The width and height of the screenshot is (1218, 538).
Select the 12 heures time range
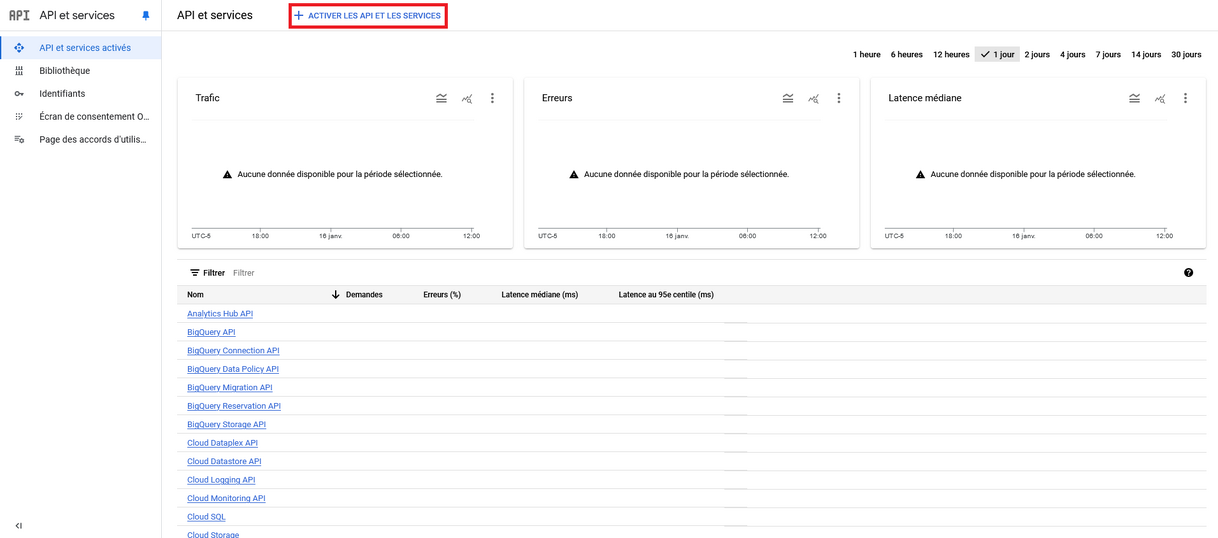point(951,55)
